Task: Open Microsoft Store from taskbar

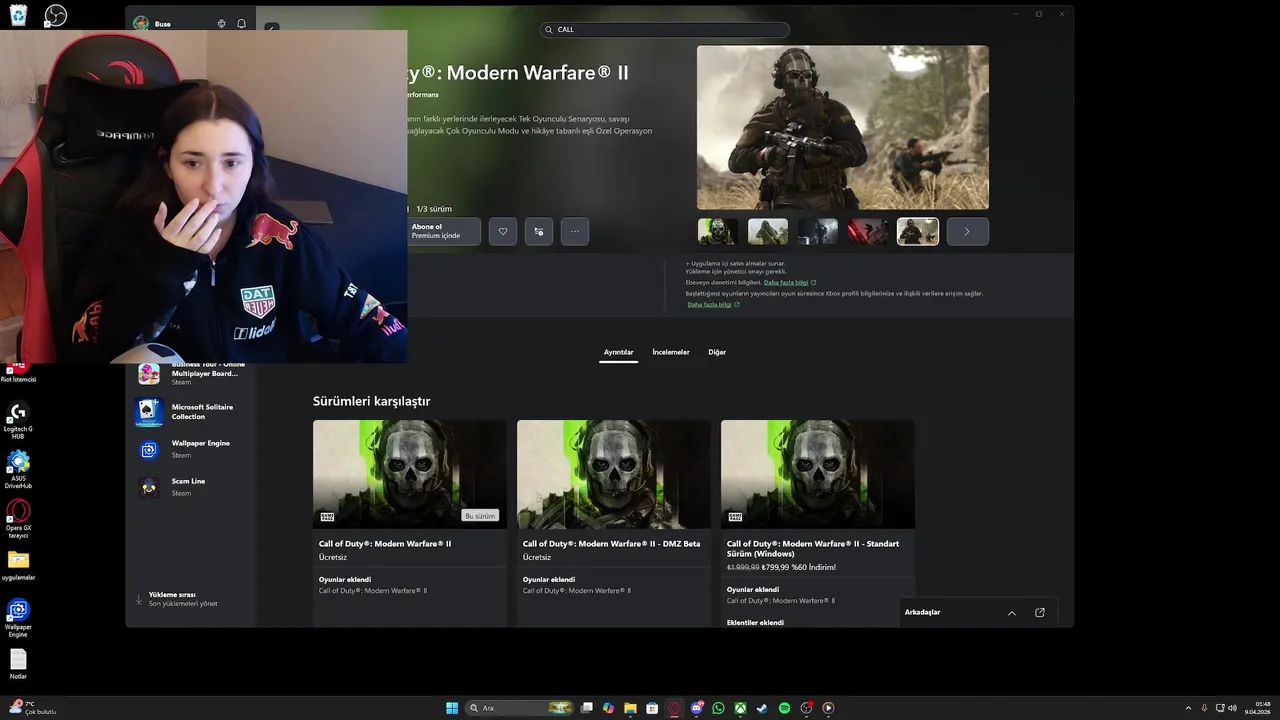Action: [652, 708]
